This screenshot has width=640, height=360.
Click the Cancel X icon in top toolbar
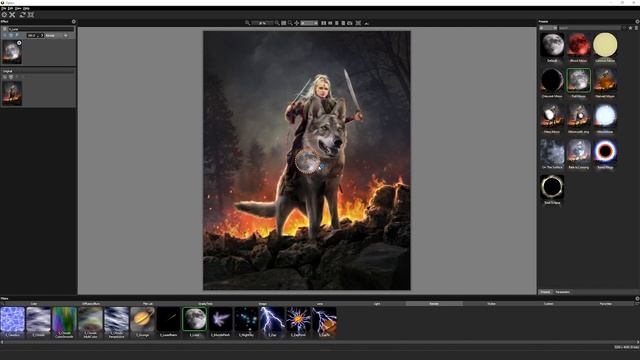coord(12,15)
